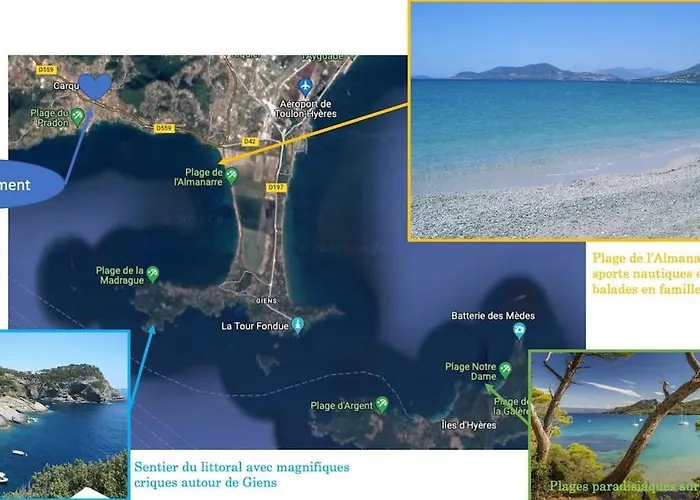The image size is (700, 500).
Task: Click the Aéroport de Toulon-Hyères airplane icon
Action: click(x=305, y=86)
